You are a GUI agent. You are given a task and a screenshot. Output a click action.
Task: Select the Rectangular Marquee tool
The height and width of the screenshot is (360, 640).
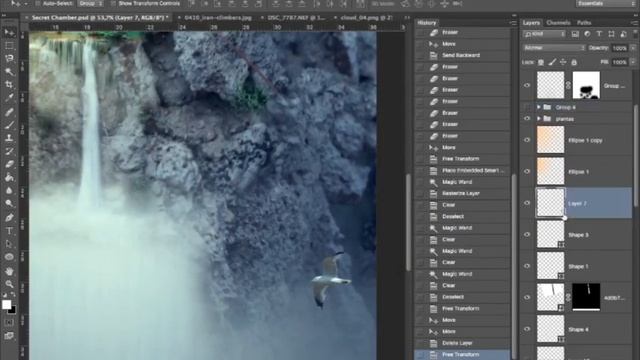tap(9, 46)
